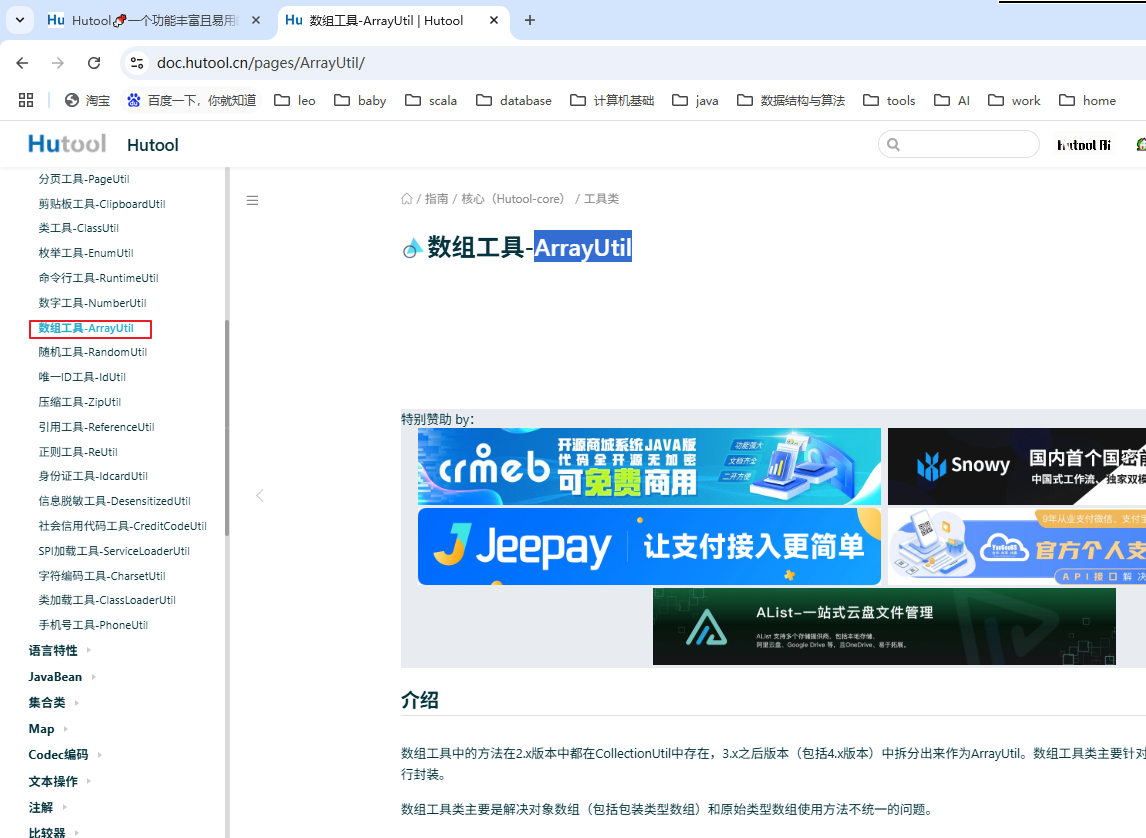Open 类工具-ClassUtil in sidebar
The width and height of the screenshot is (1146, 838).
point(79,228)
